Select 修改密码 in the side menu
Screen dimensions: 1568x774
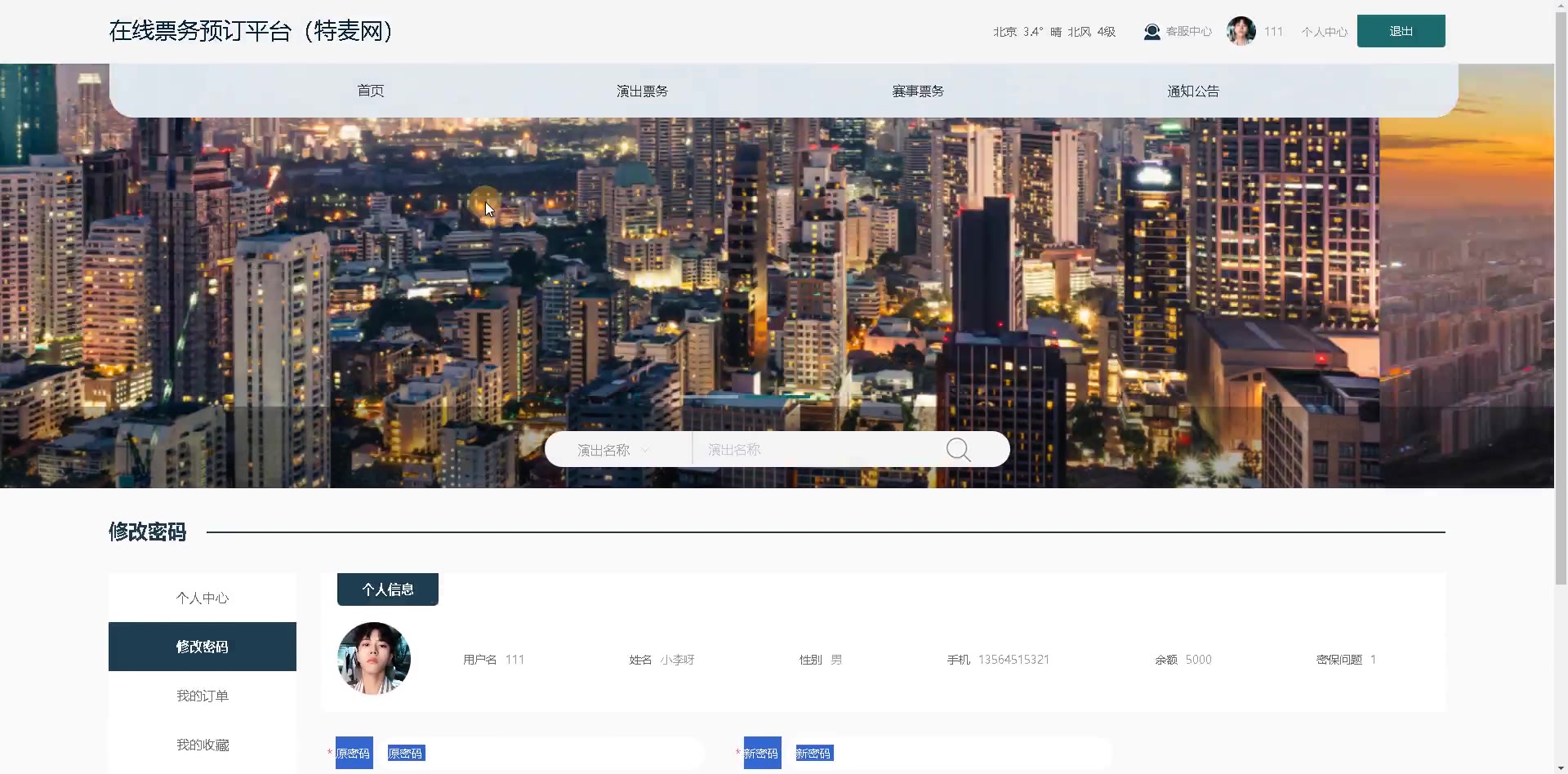203,647
